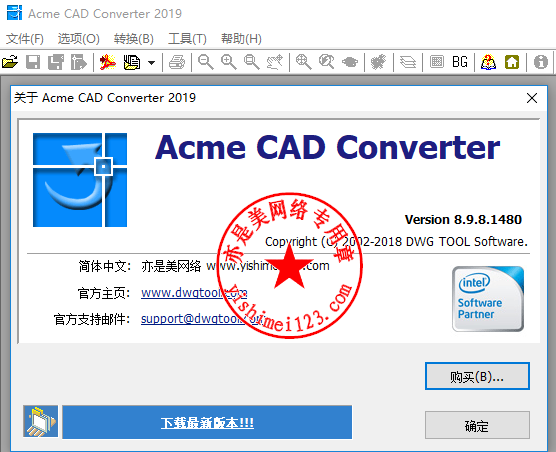Click the 确定 button
This screenshot has width=556, height=452.
477,425
